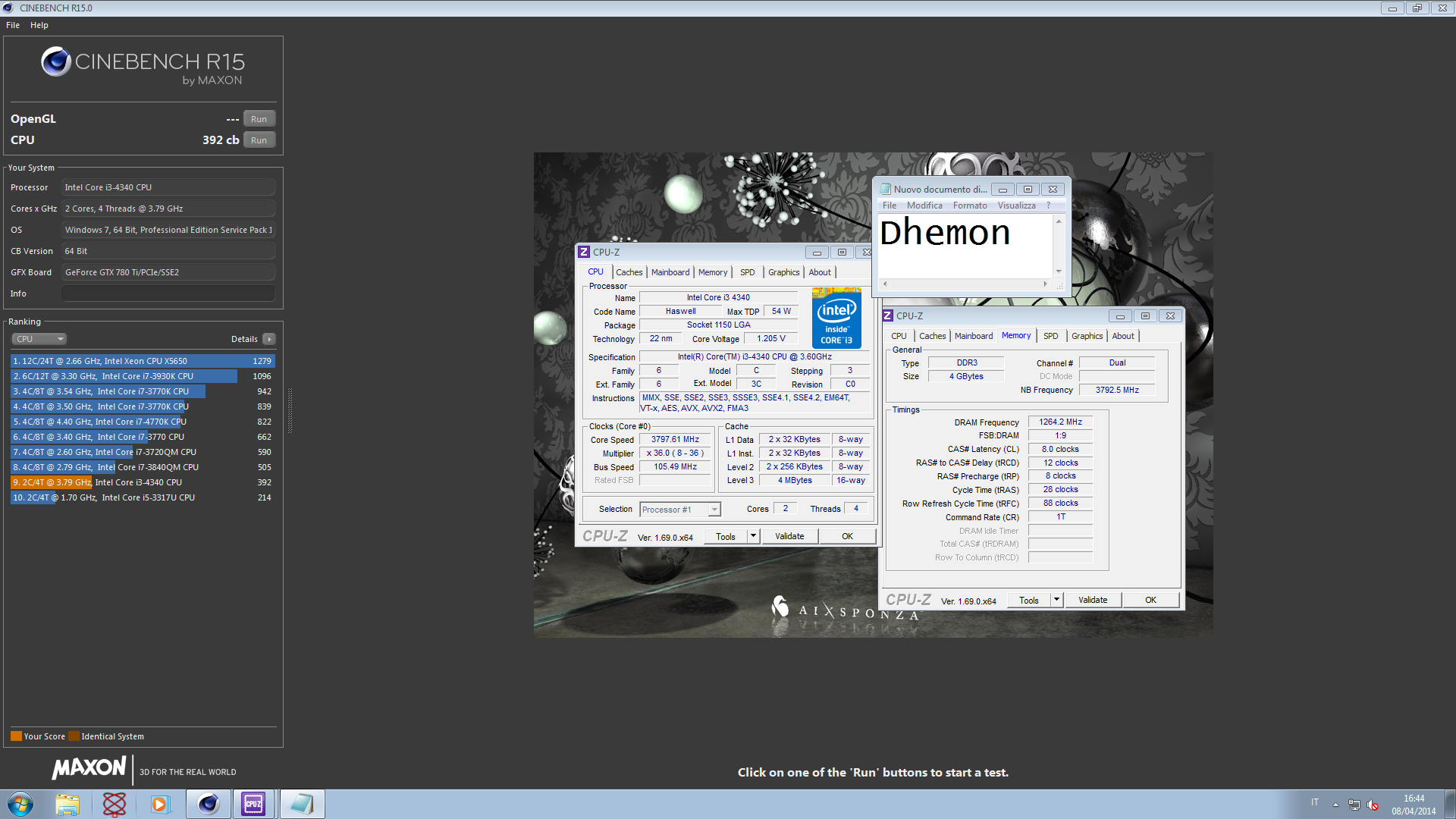Open the File menu in Cinebench
Screen dimensions: 1456x819
13,25
